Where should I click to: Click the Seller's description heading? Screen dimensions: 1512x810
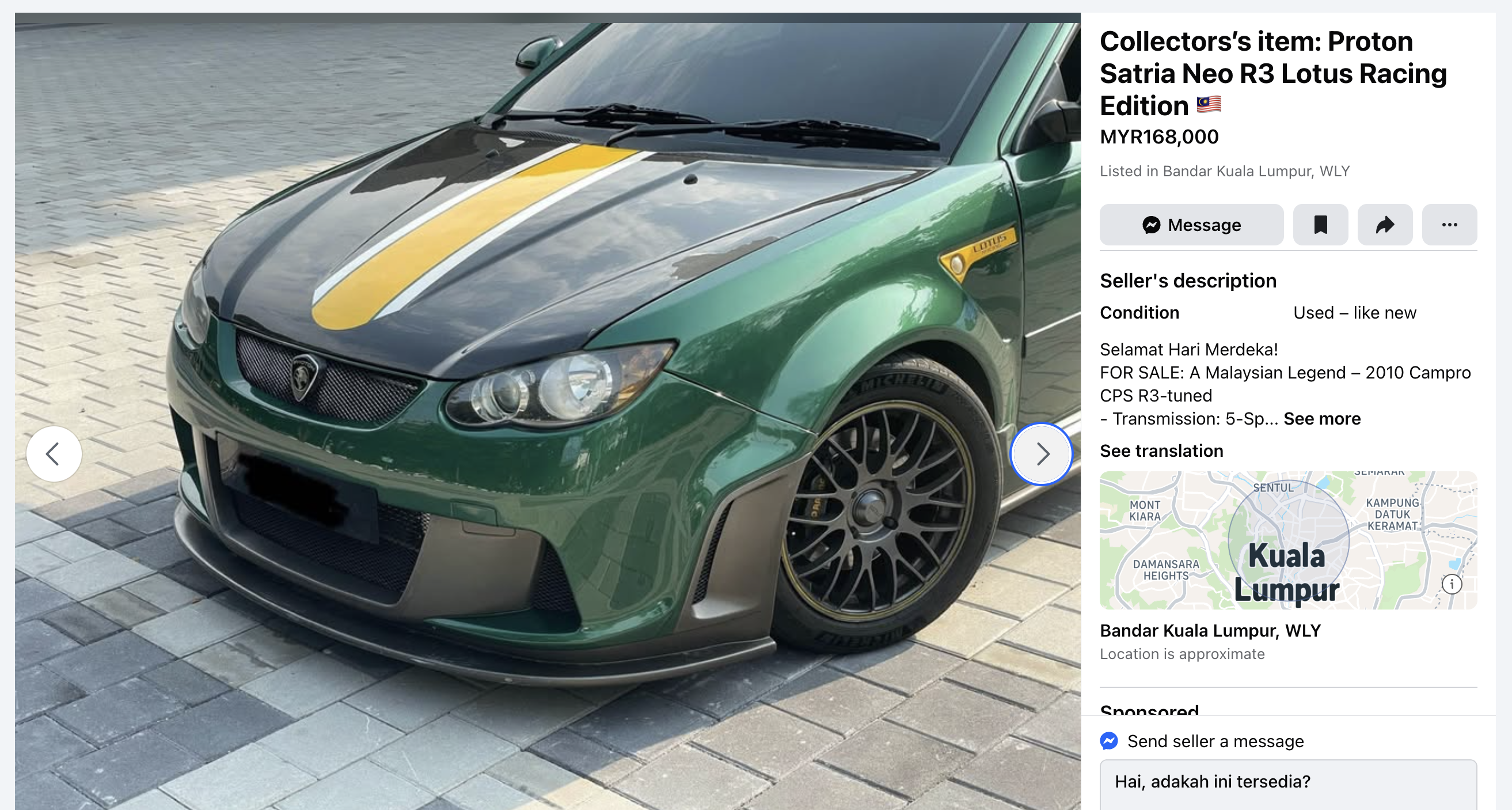point(1187,280)
